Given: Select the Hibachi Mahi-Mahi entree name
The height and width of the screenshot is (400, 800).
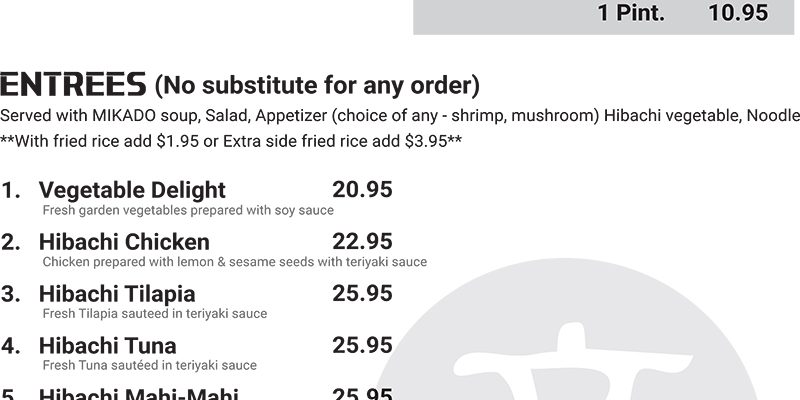Looking at the screenshot, I should [138, 393].
